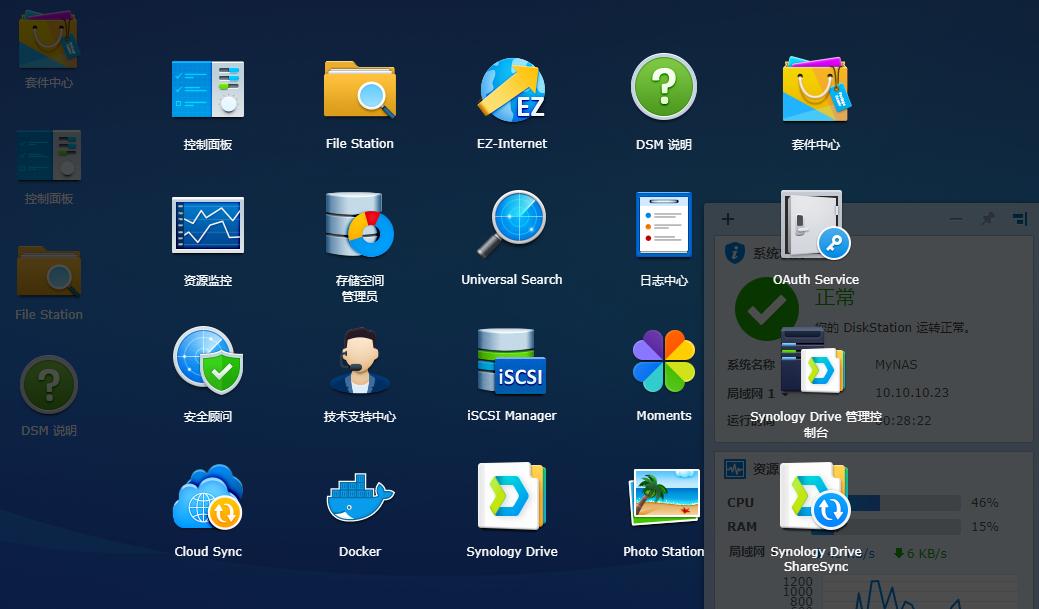1039x609 pixels.
Task: Click the system health info shield icon
Action: click(x=735, y=252)
